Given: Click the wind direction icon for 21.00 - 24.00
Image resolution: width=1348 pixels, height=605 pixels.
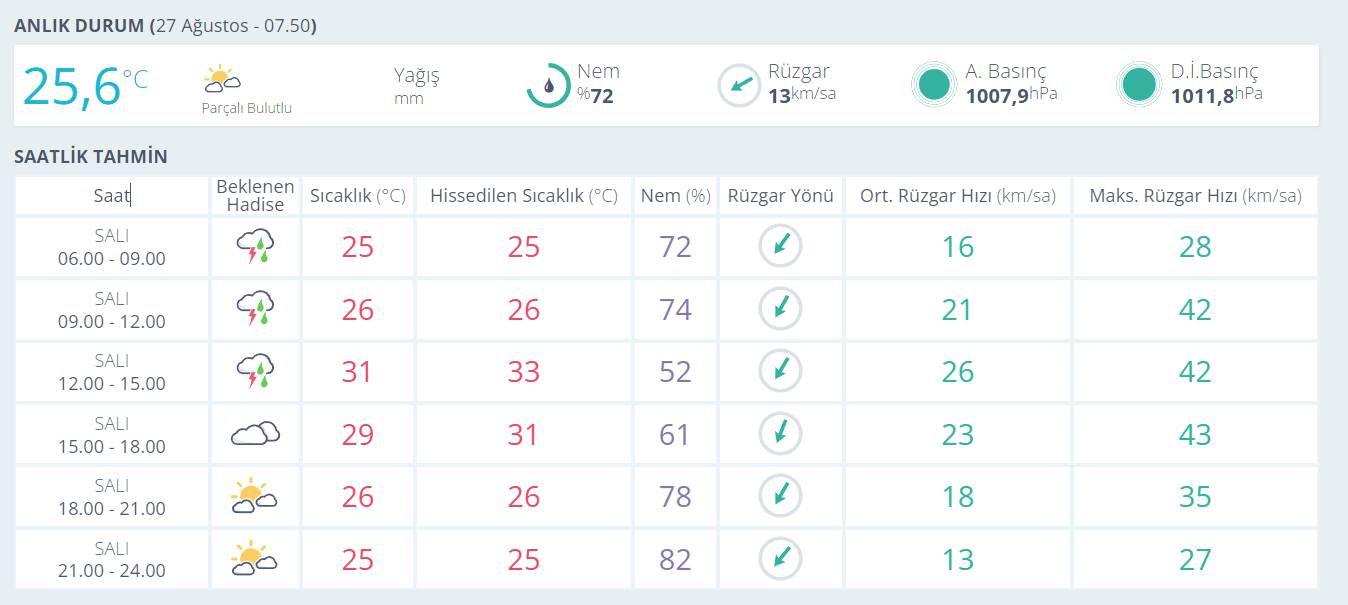Looking at the screenshot, I should point(781,558).
